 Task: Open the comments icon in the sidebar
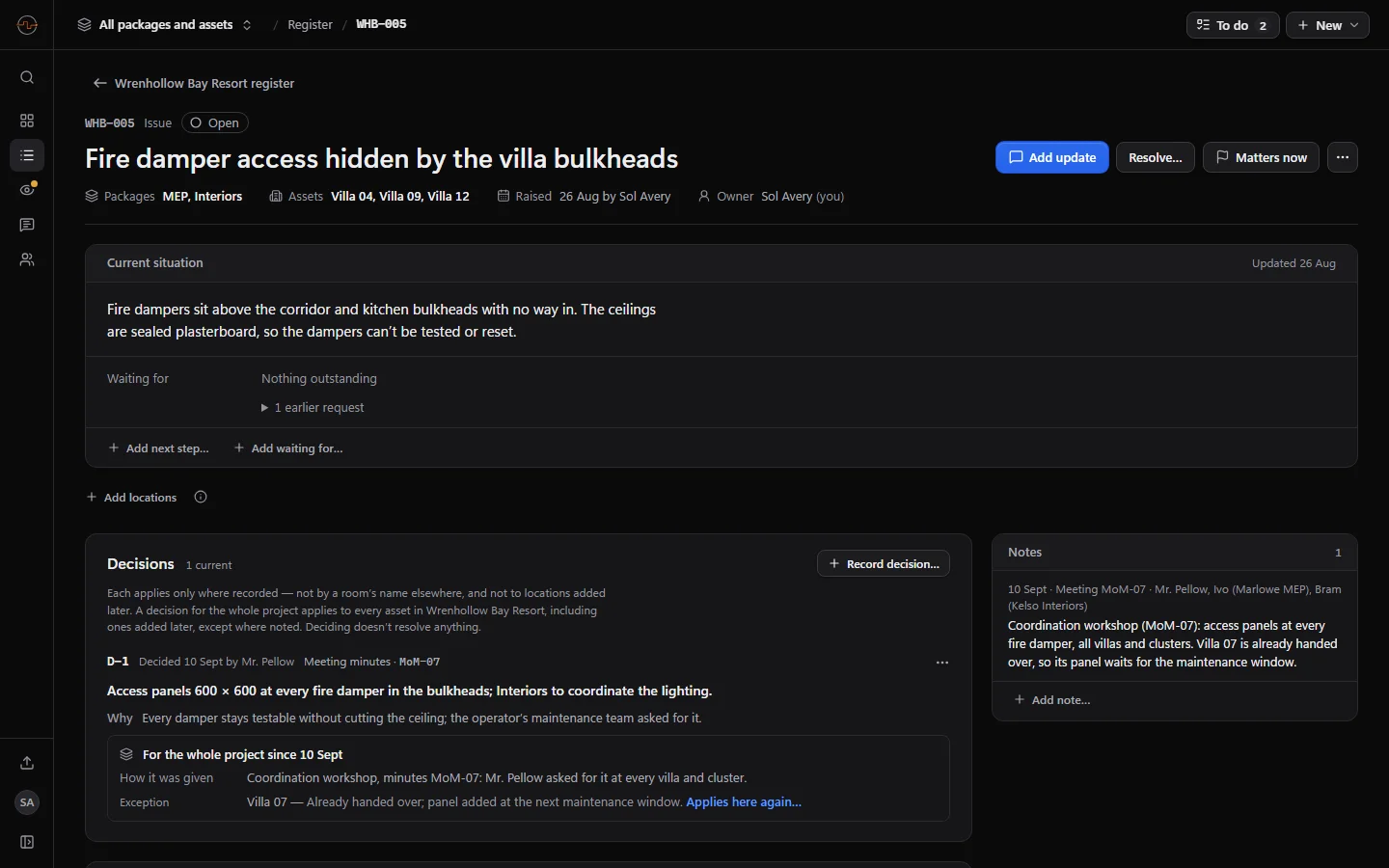[27, 225]
